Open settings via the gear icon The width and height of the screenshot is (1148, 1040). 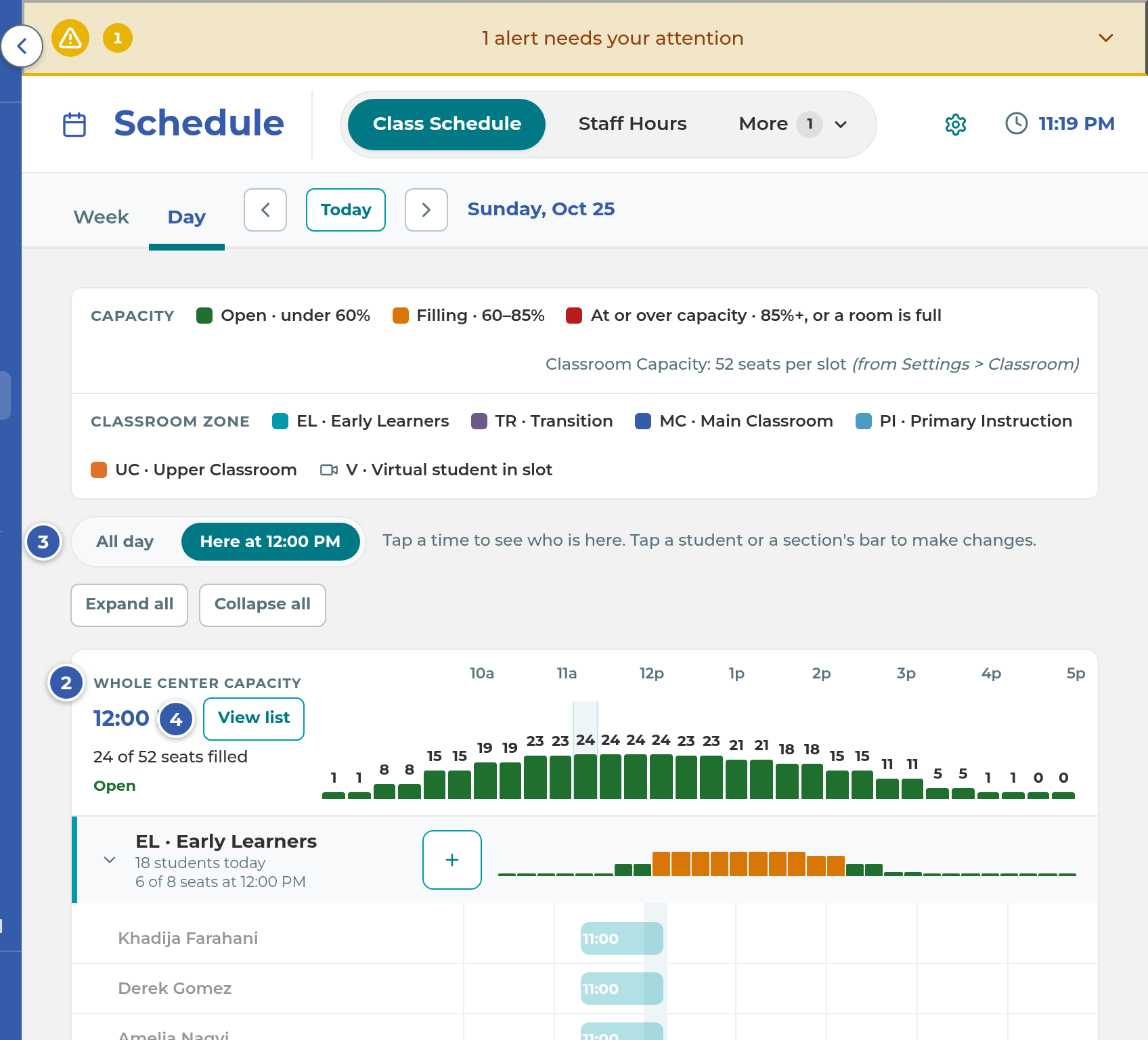click(955, 125)
